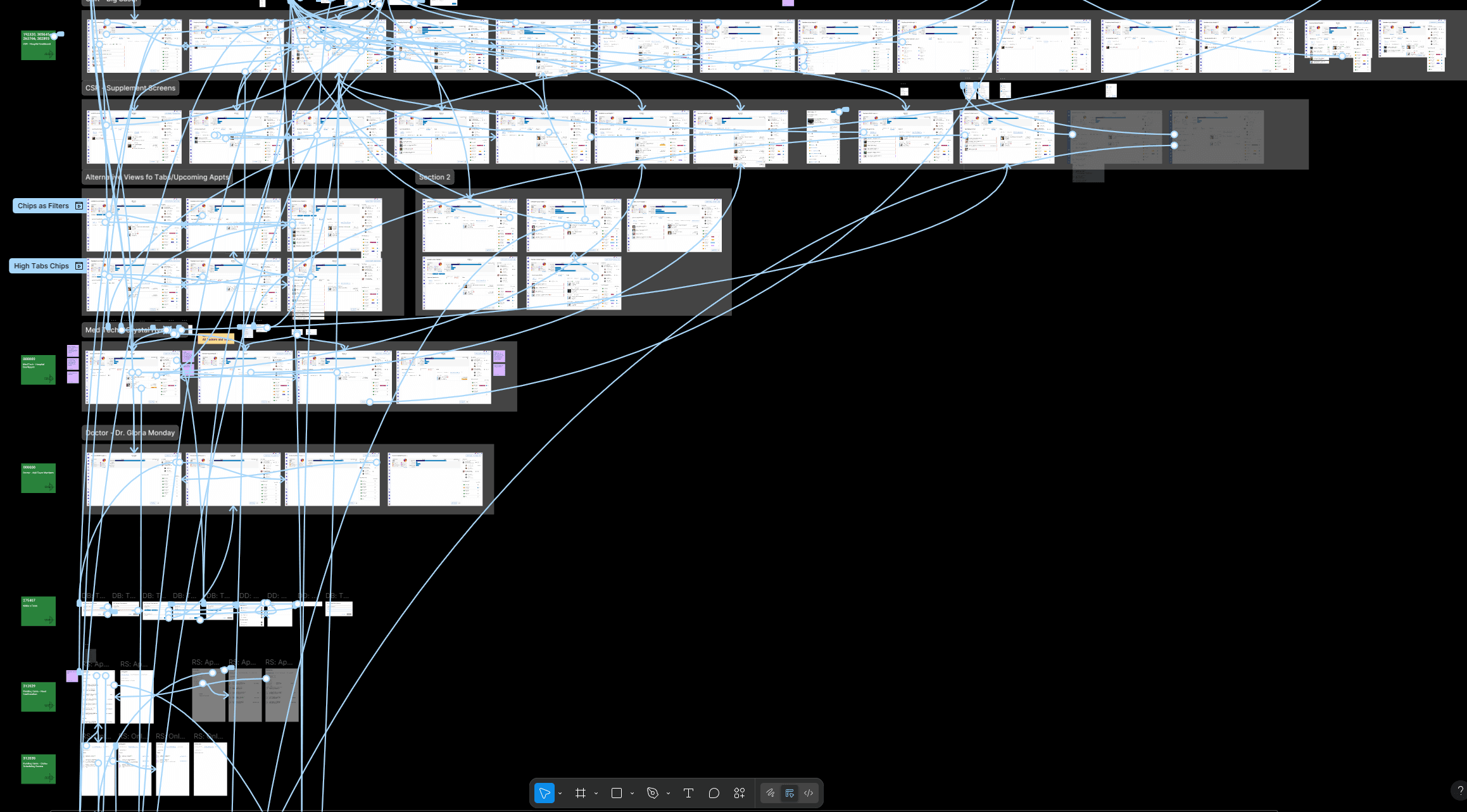Image resolution: width=1467 pixels, height=812 pixels.
Task: Click the help question mark icon
Action: [x=1460, y=790]
